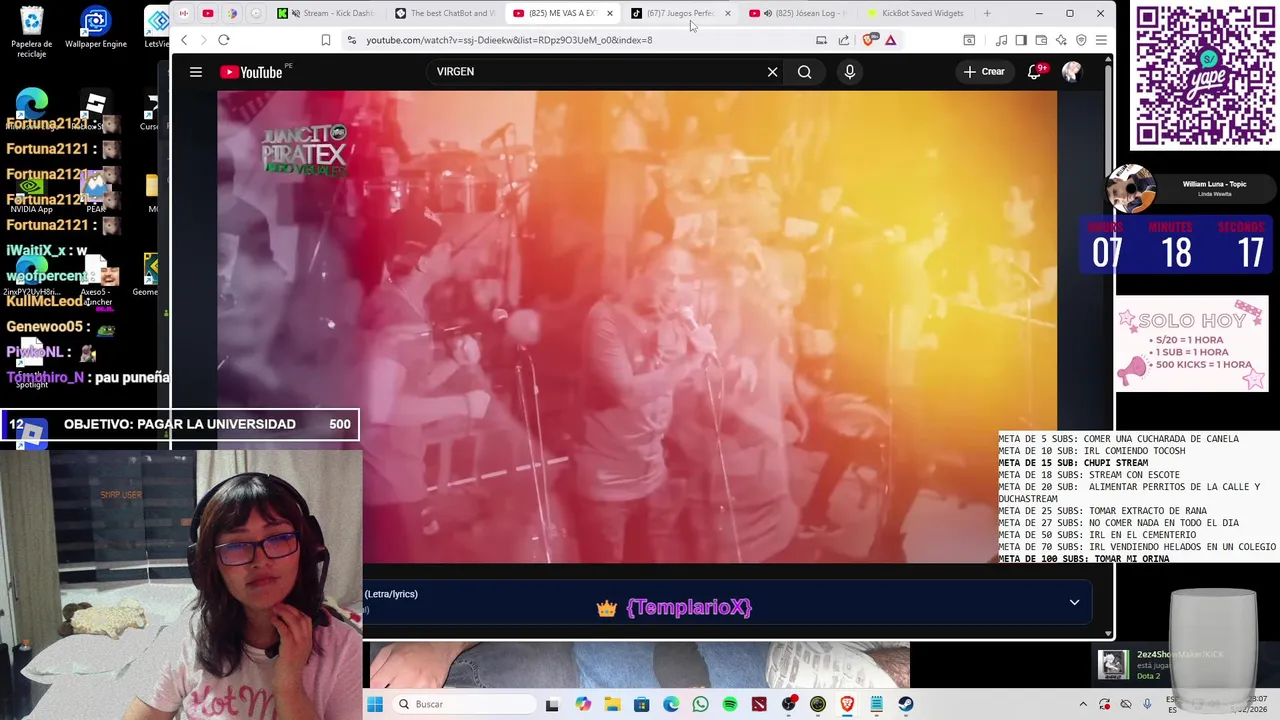Click the YouTube search magnifier button

(x=805, y=72)
